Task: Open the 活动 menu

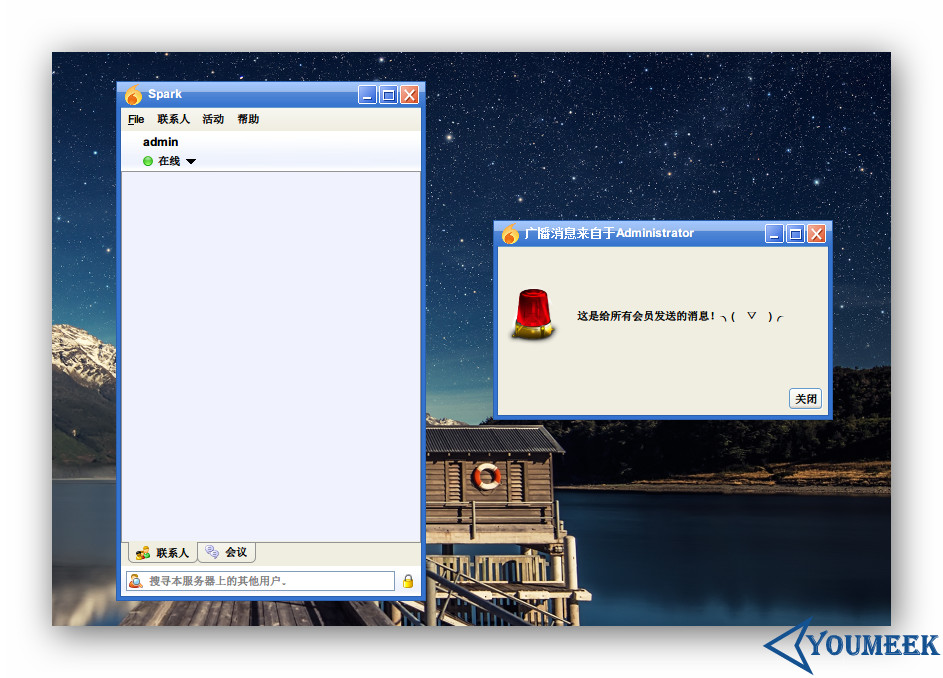Action: (x=213, y=119)
